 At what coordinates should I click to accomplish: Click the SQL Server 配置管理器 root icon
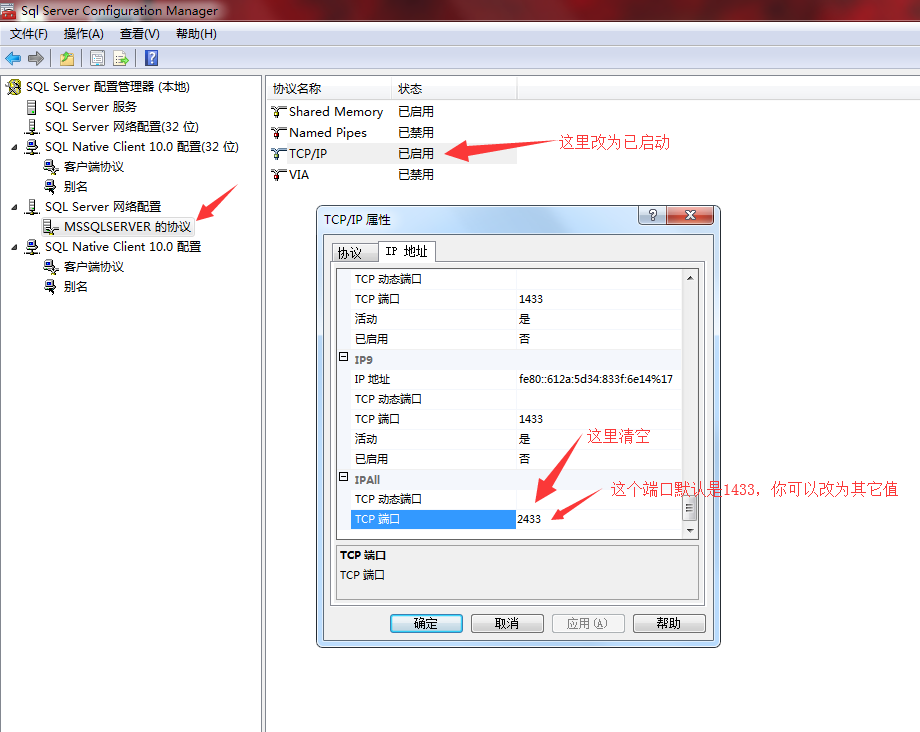tap(13, 87)
